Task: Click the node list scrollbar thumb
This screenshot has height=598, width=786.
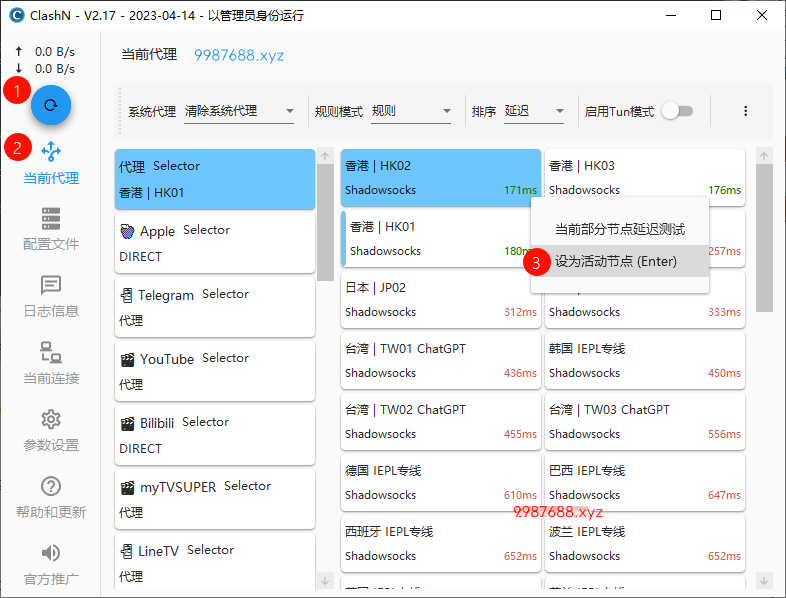Action: click(x=764, y=238)
